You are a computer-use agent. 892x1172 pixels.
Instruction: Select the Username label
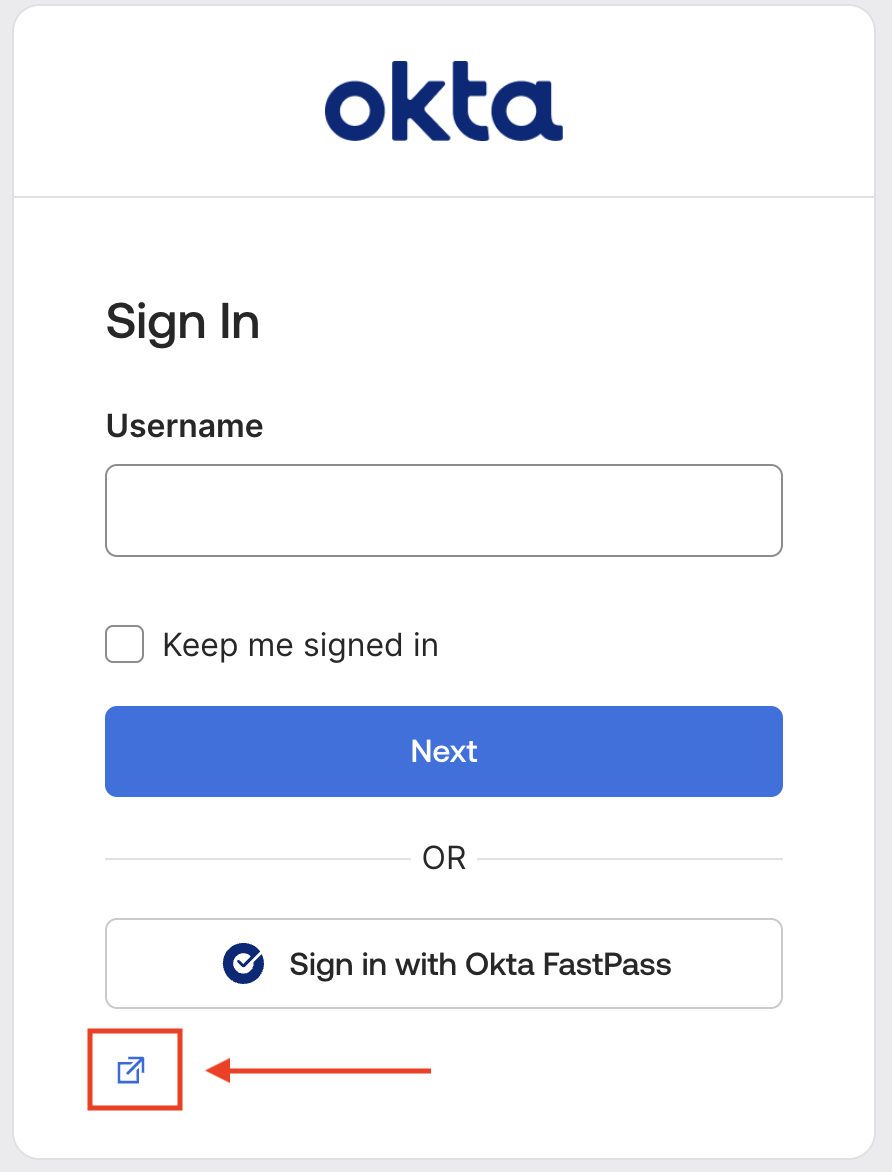point(184,426)
